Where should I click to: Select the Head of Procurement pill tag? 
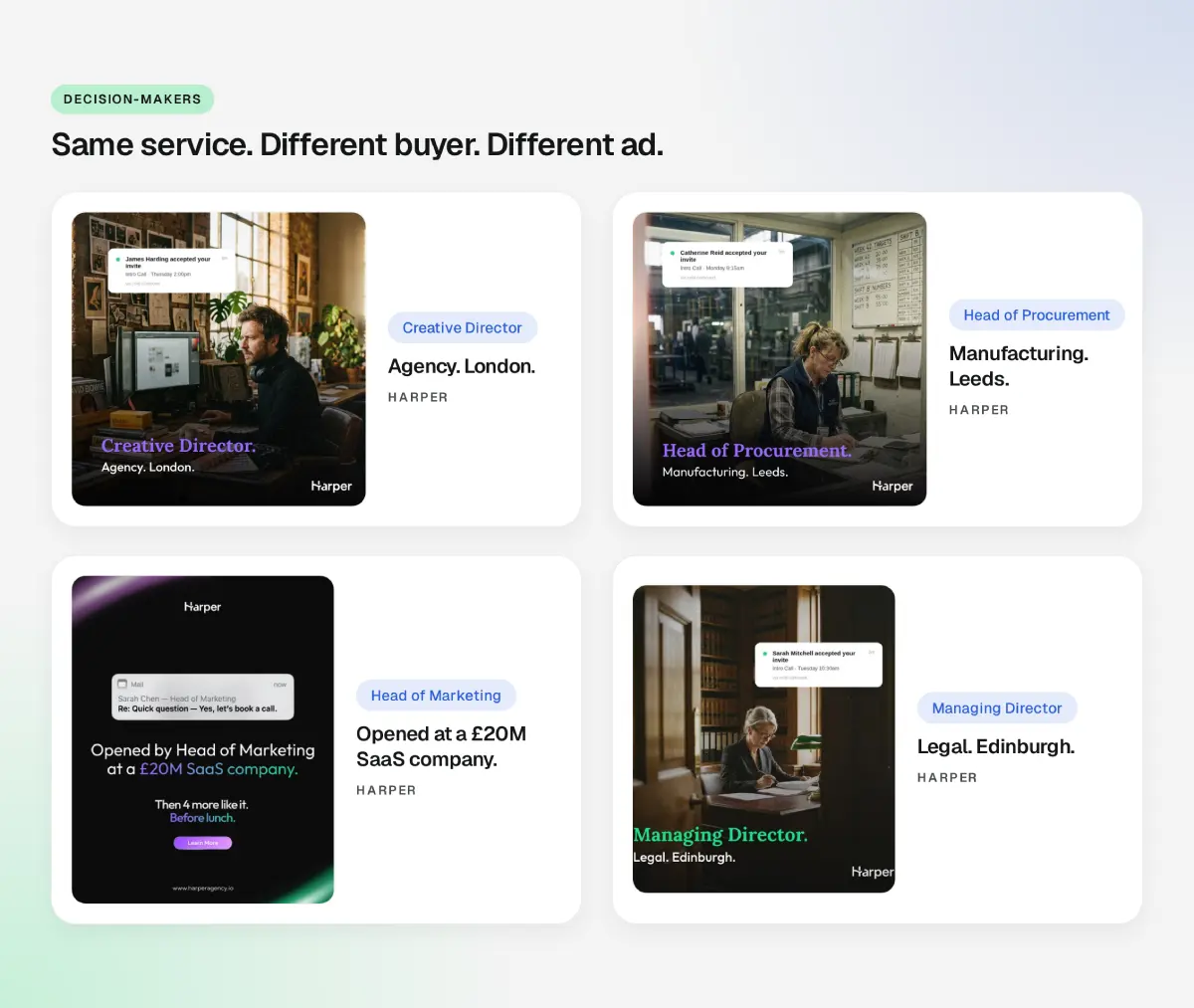[1037, 315]
